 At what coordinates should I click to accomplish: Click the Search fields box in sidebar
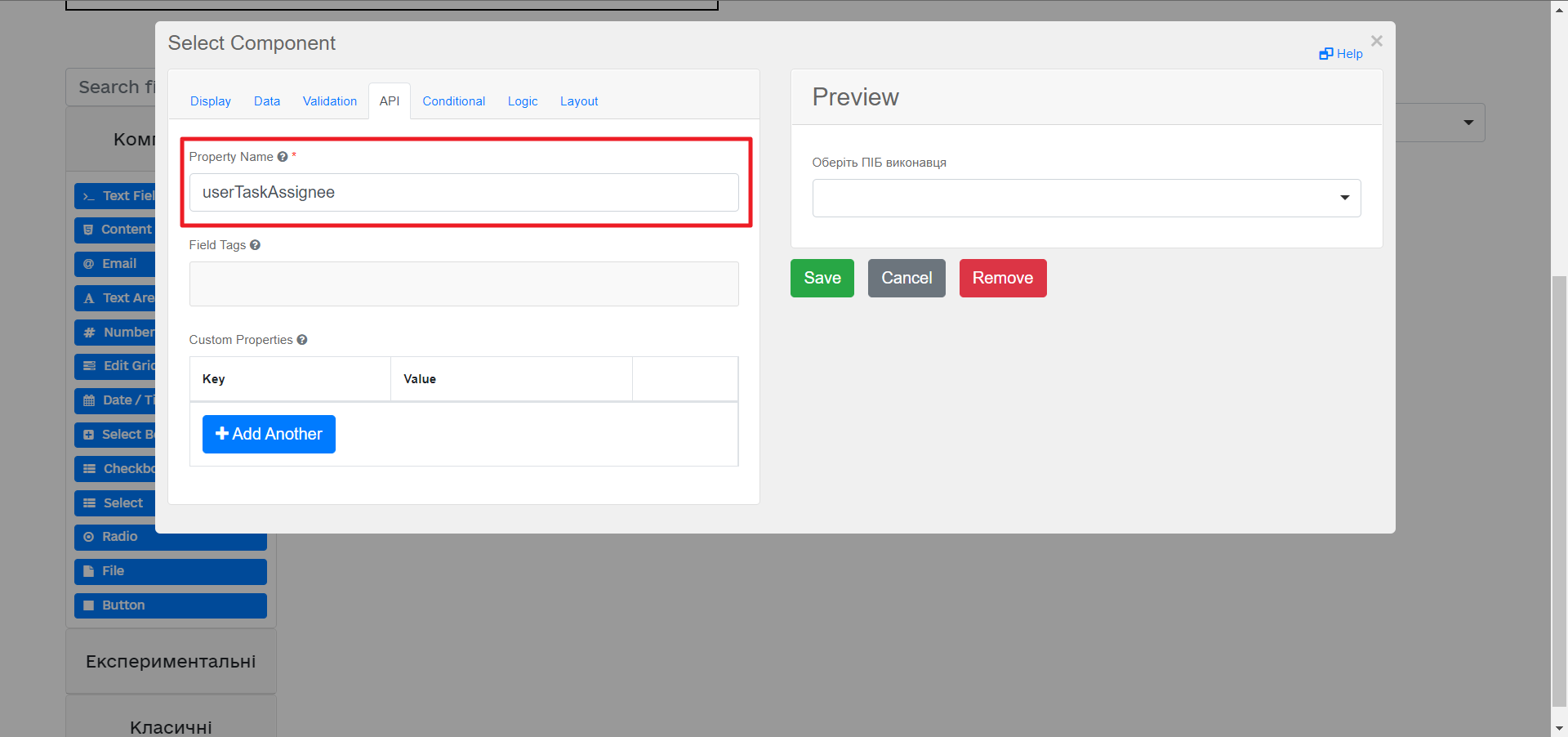pos(111,87)
